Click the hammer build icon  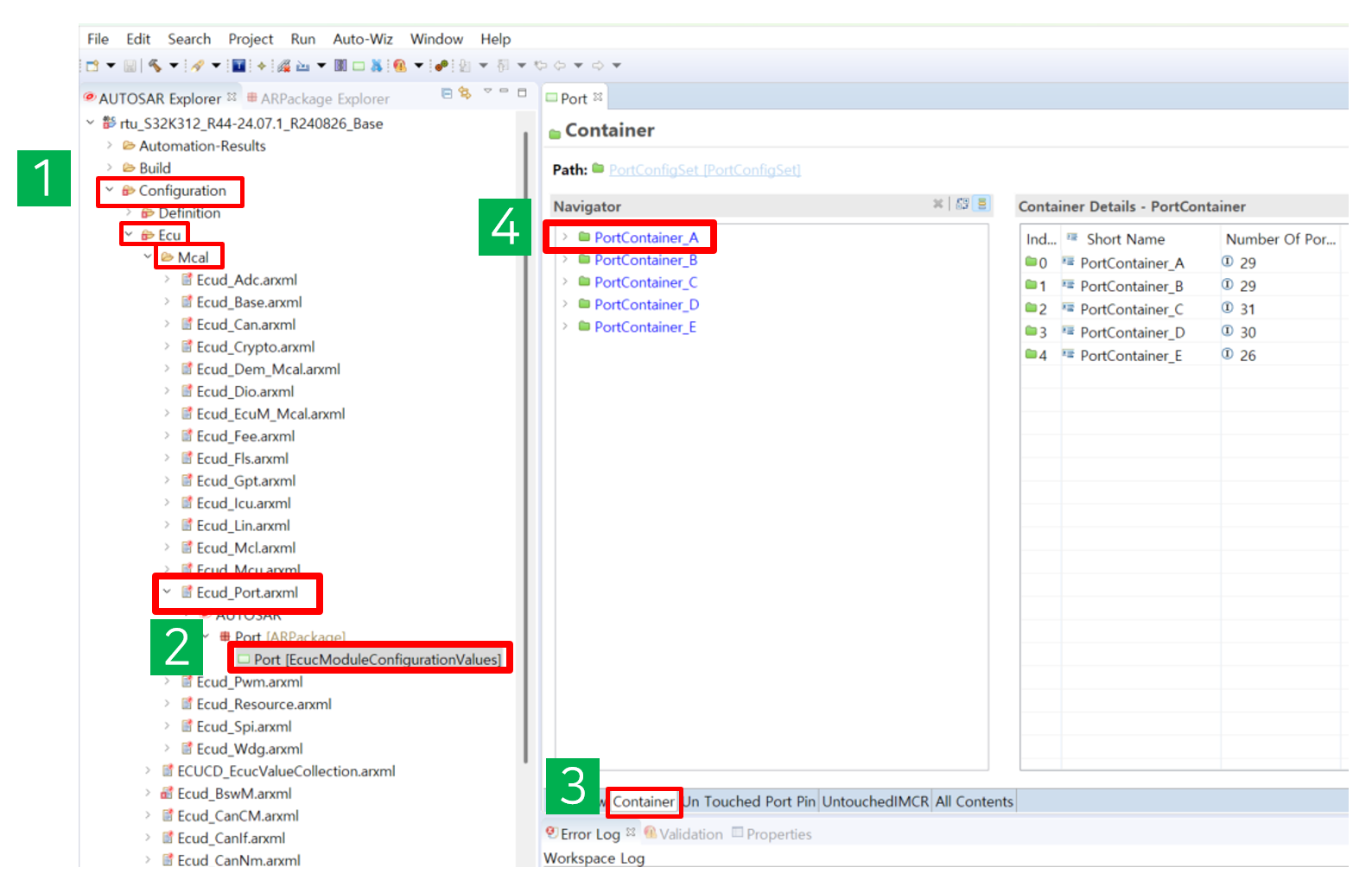pos(155,66)
